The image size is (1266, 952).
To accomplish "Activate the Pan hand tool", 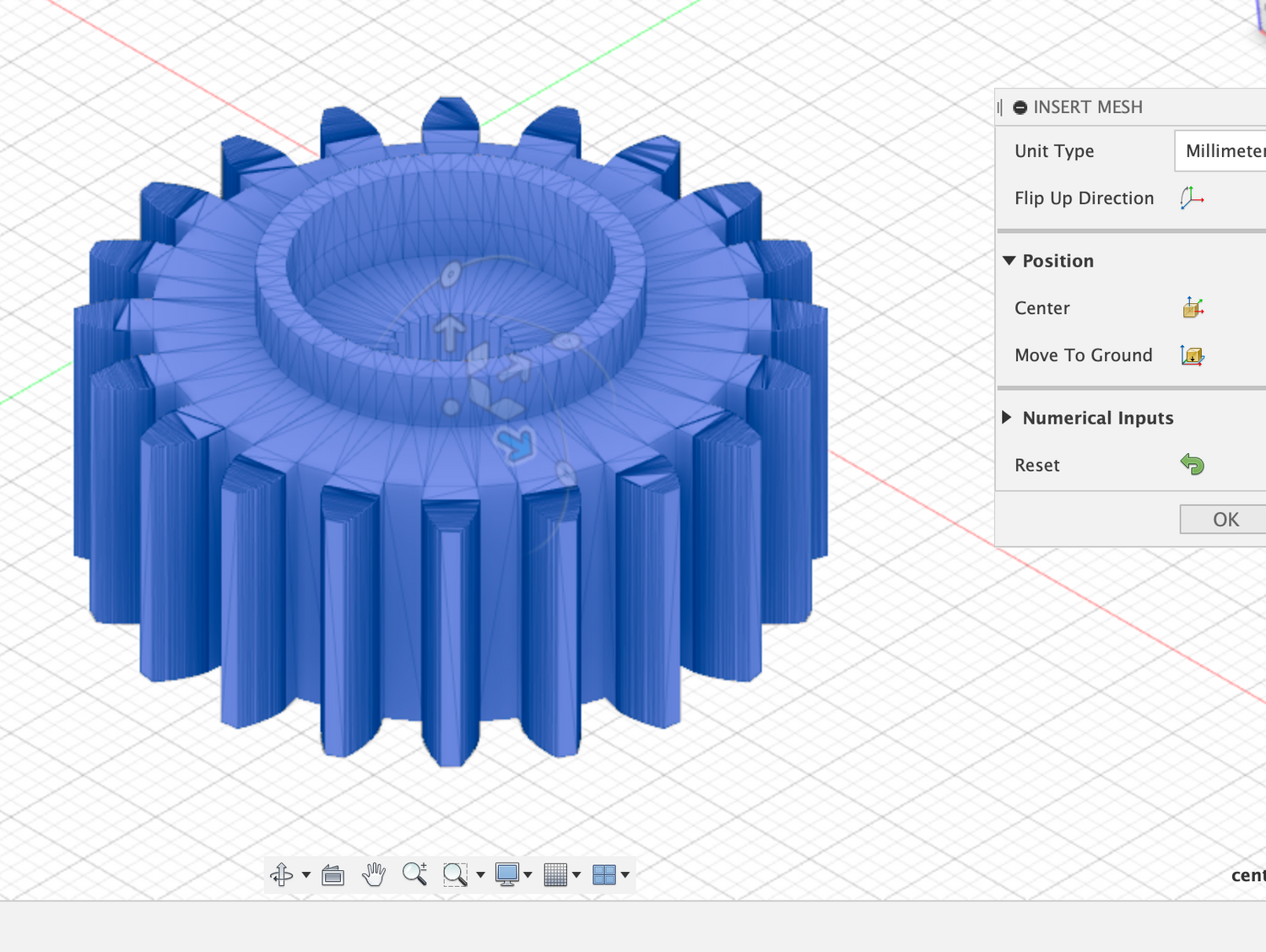I will [x=374, y=875].
